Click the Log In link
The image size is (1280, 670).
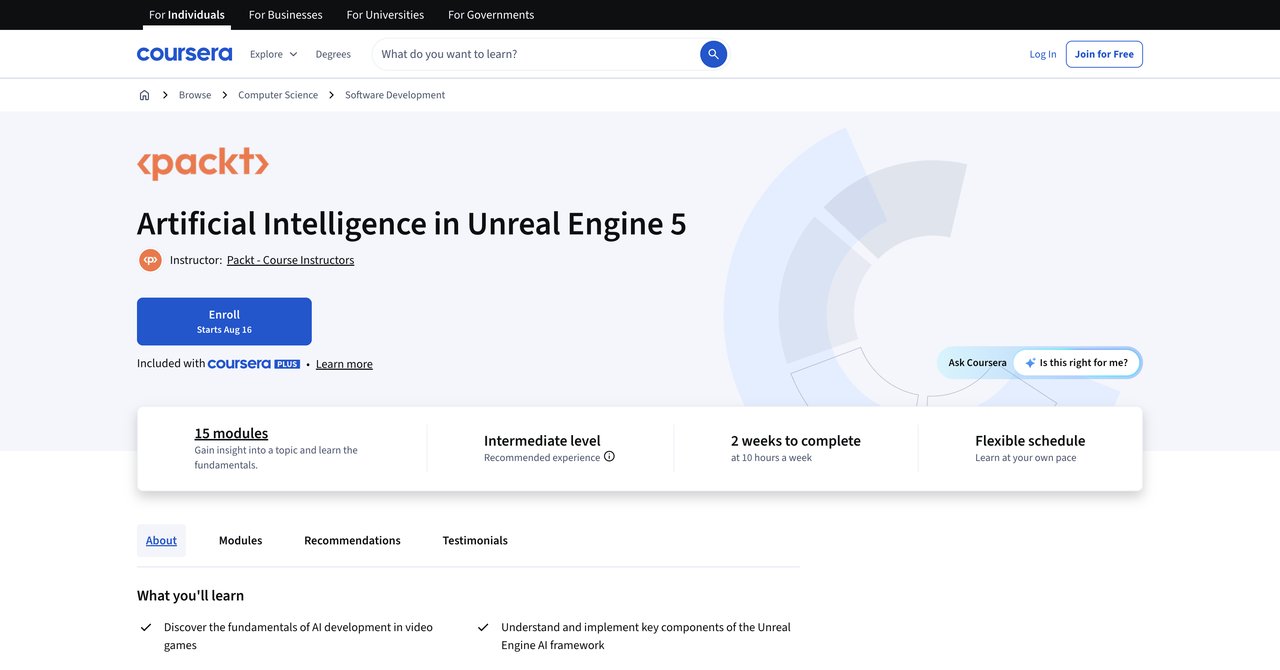coord(1043,54)
